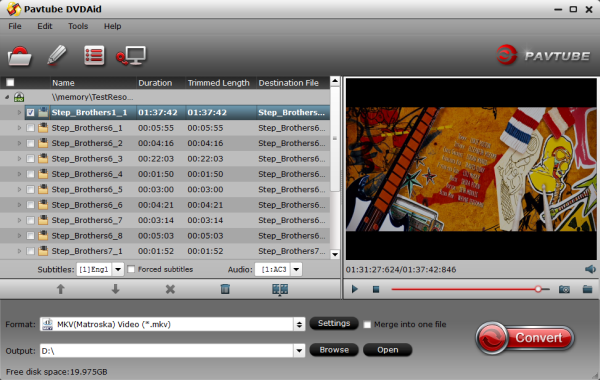The height and width of the screenshot is (380, 600).
Task: Click the trash can clear icon
Action: [225, 289]
